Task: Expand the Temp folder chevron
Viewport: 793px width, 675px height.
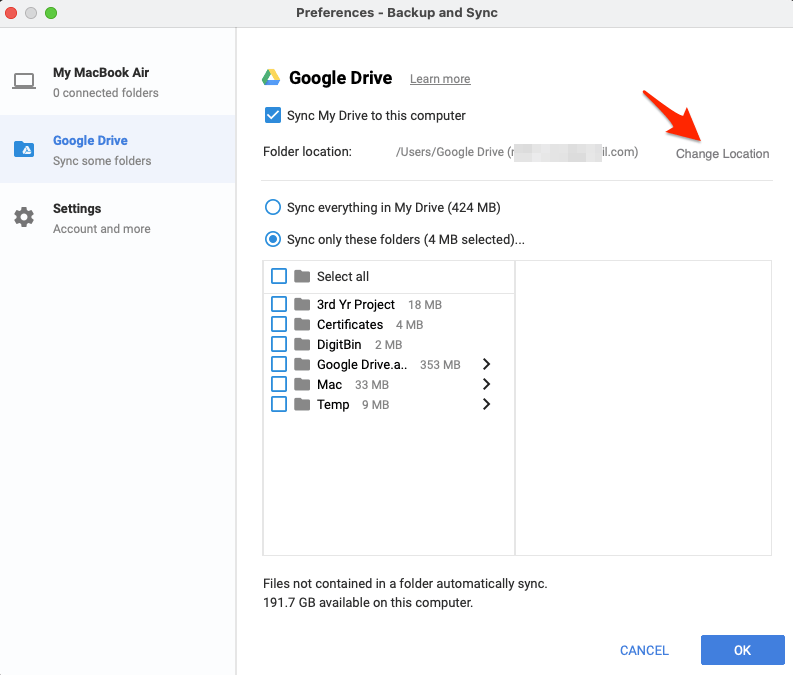Action: click(486, 404)
